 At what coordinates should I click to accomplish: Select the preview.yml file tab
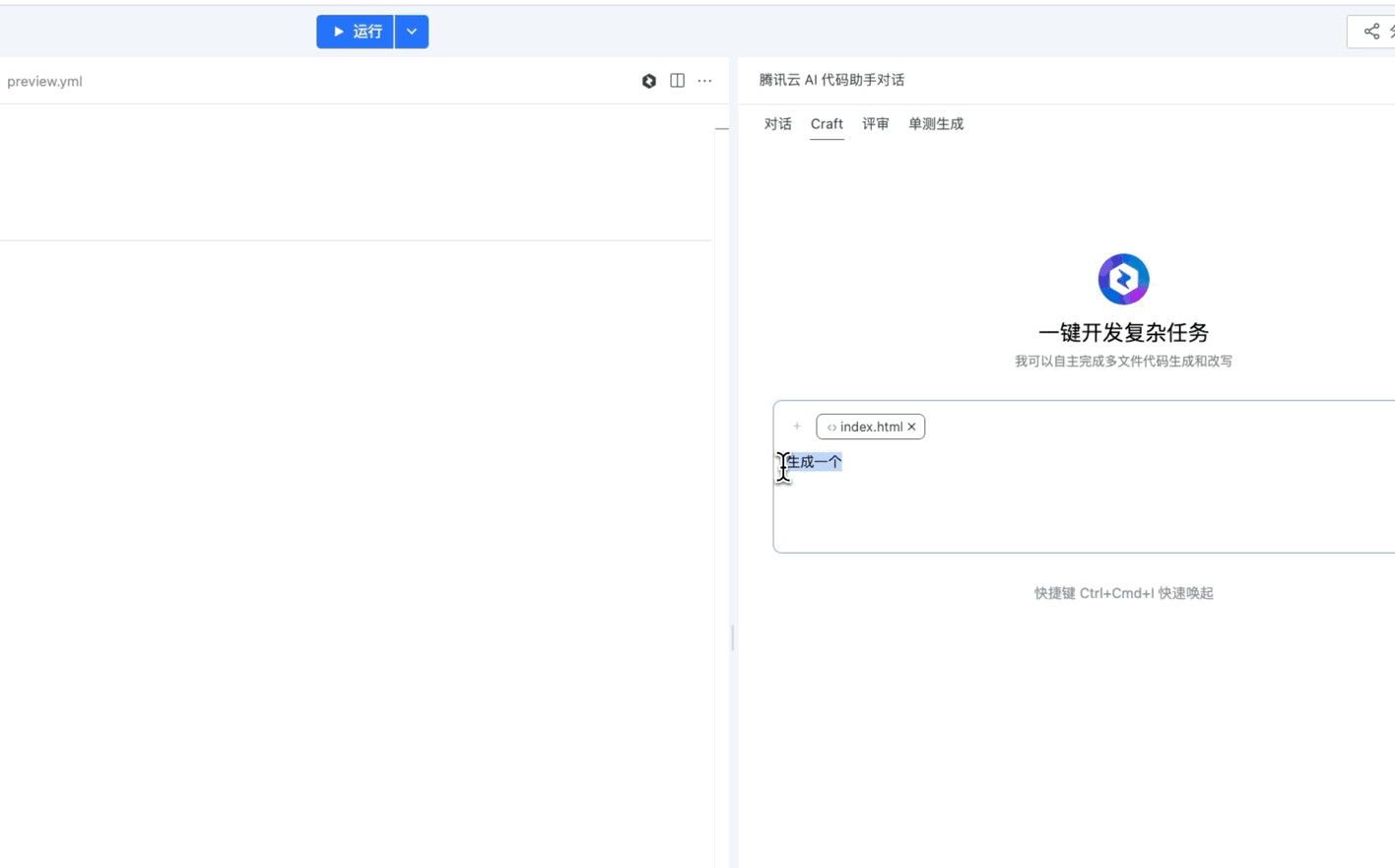(45, 82)
